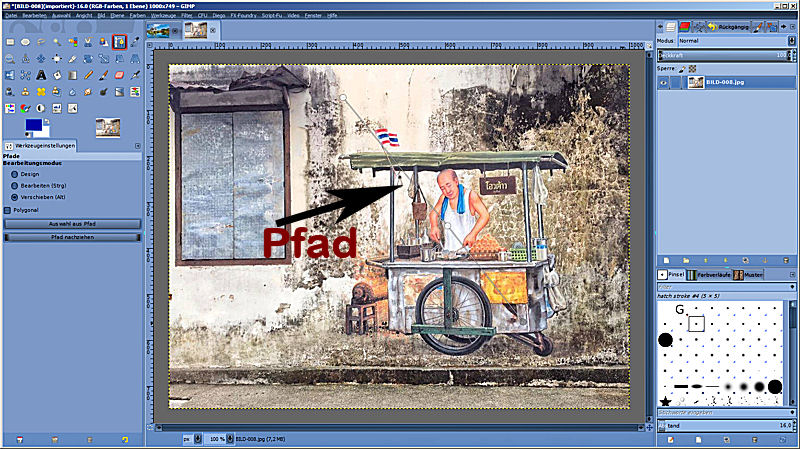
Task: Select the Zoom magnifier tool
Action: click(10, 59)
